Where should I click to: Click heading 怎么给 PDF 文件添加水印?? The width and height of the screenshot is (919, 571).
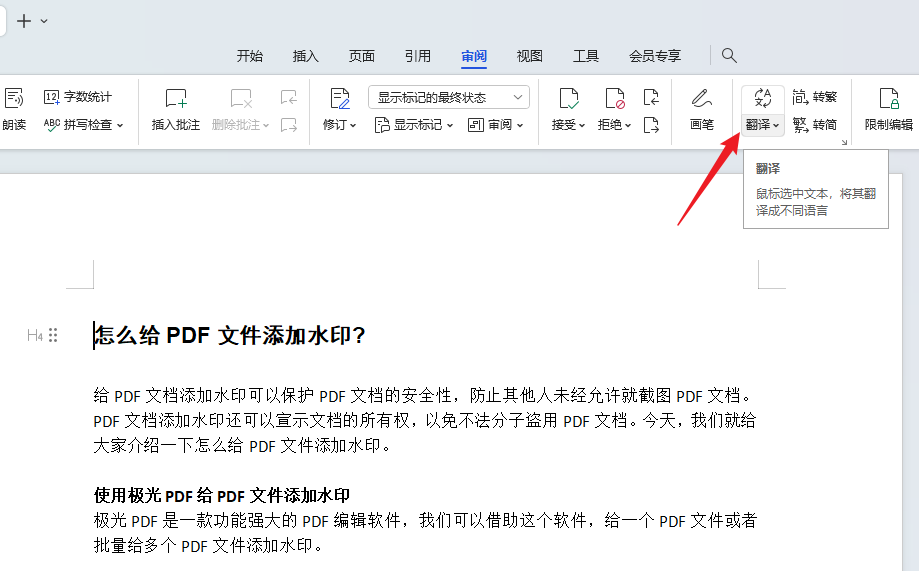pyautogui.click(x=230, y=335)
